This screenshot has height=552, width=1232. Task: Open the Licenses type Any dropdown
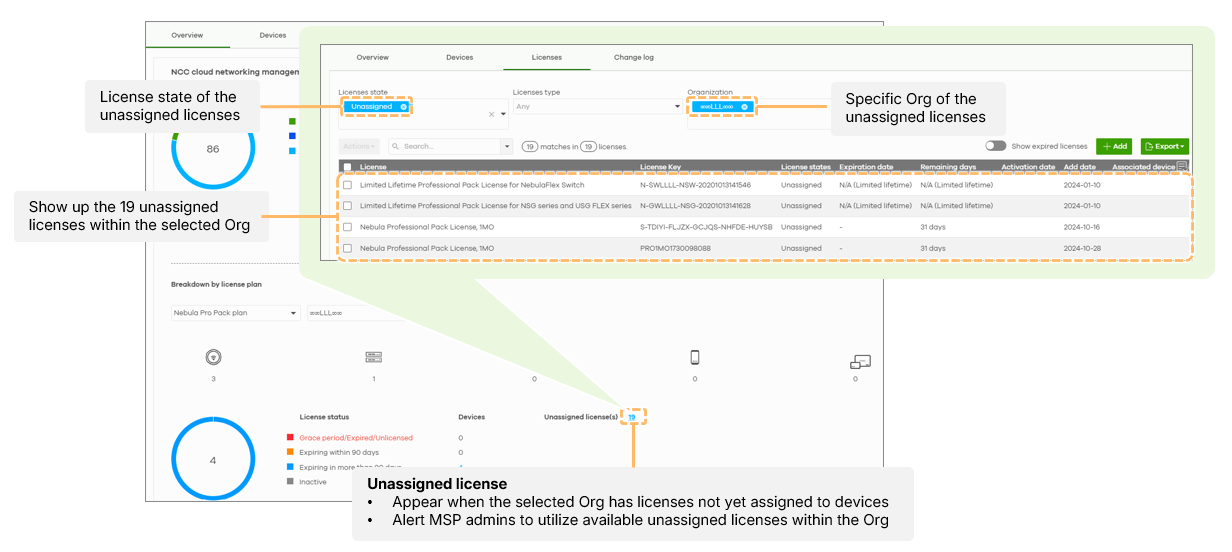coord(597,106)
